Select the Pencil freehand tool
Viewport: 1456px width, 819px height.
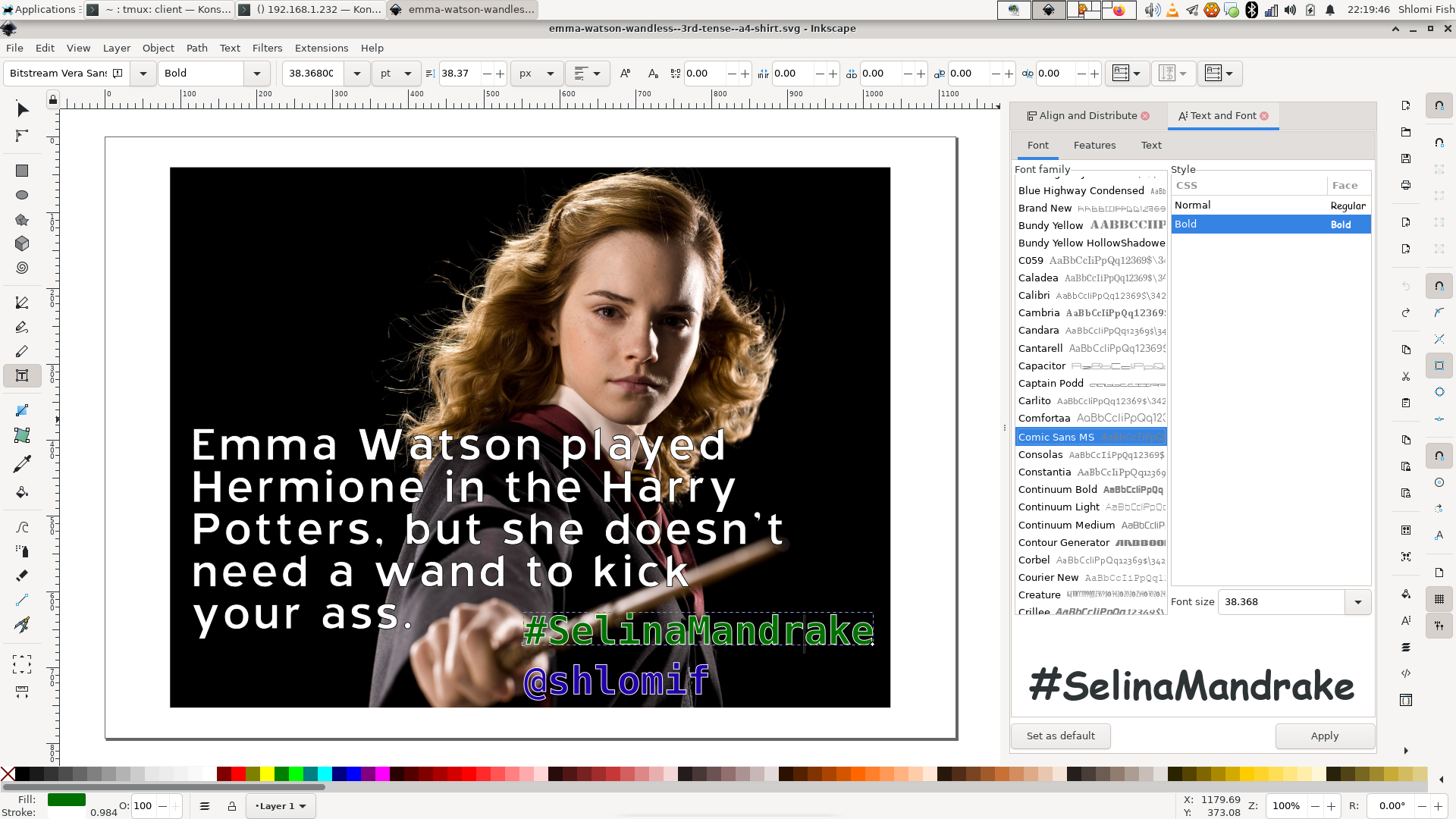click(22, 327)
